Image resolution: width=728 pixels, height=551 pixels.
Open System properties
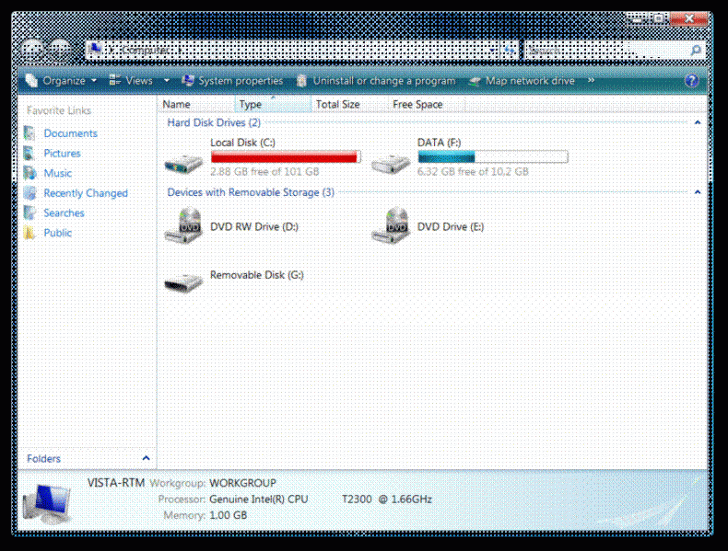[x=233, y=81]
